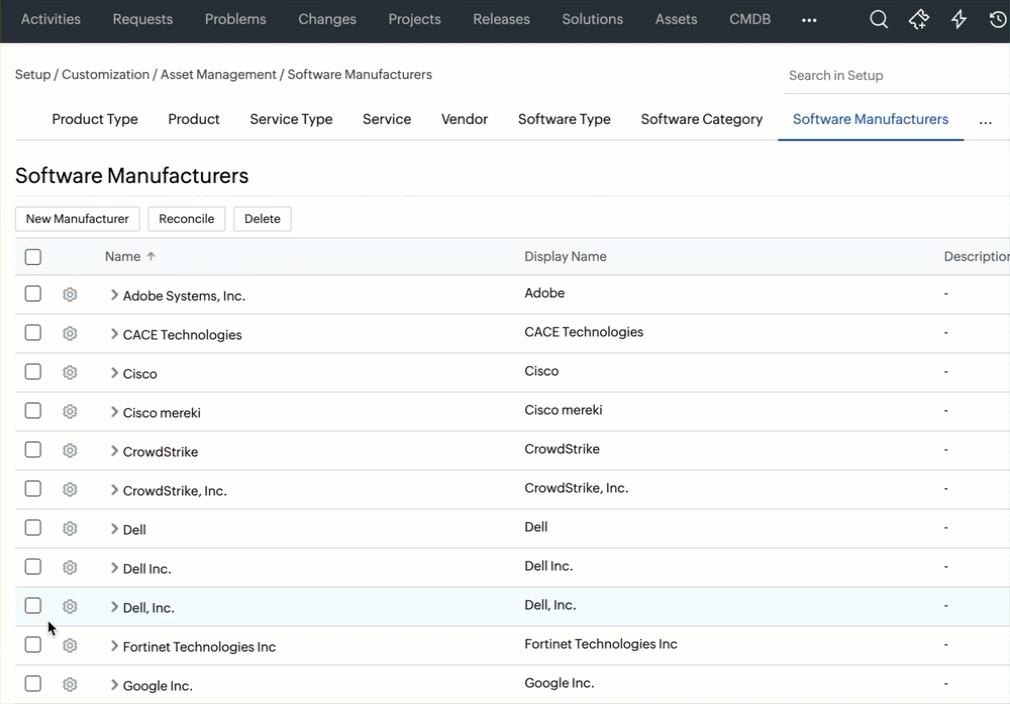Toggle the select-all header checkbox
This screenshot has width=1010, height=704.
click(x=33, y=257)
